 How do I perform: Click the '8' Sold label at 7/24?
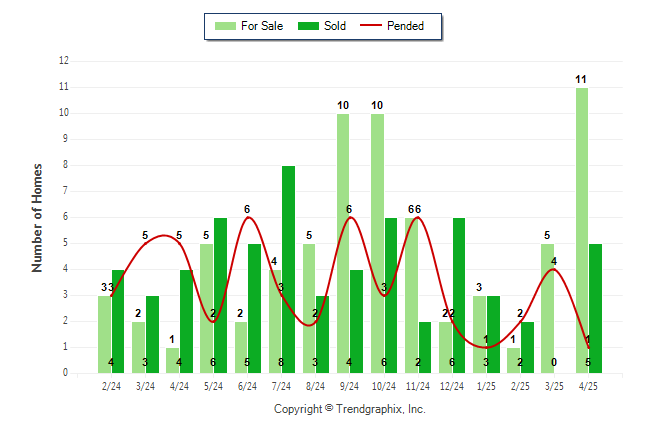pos(281,362)
